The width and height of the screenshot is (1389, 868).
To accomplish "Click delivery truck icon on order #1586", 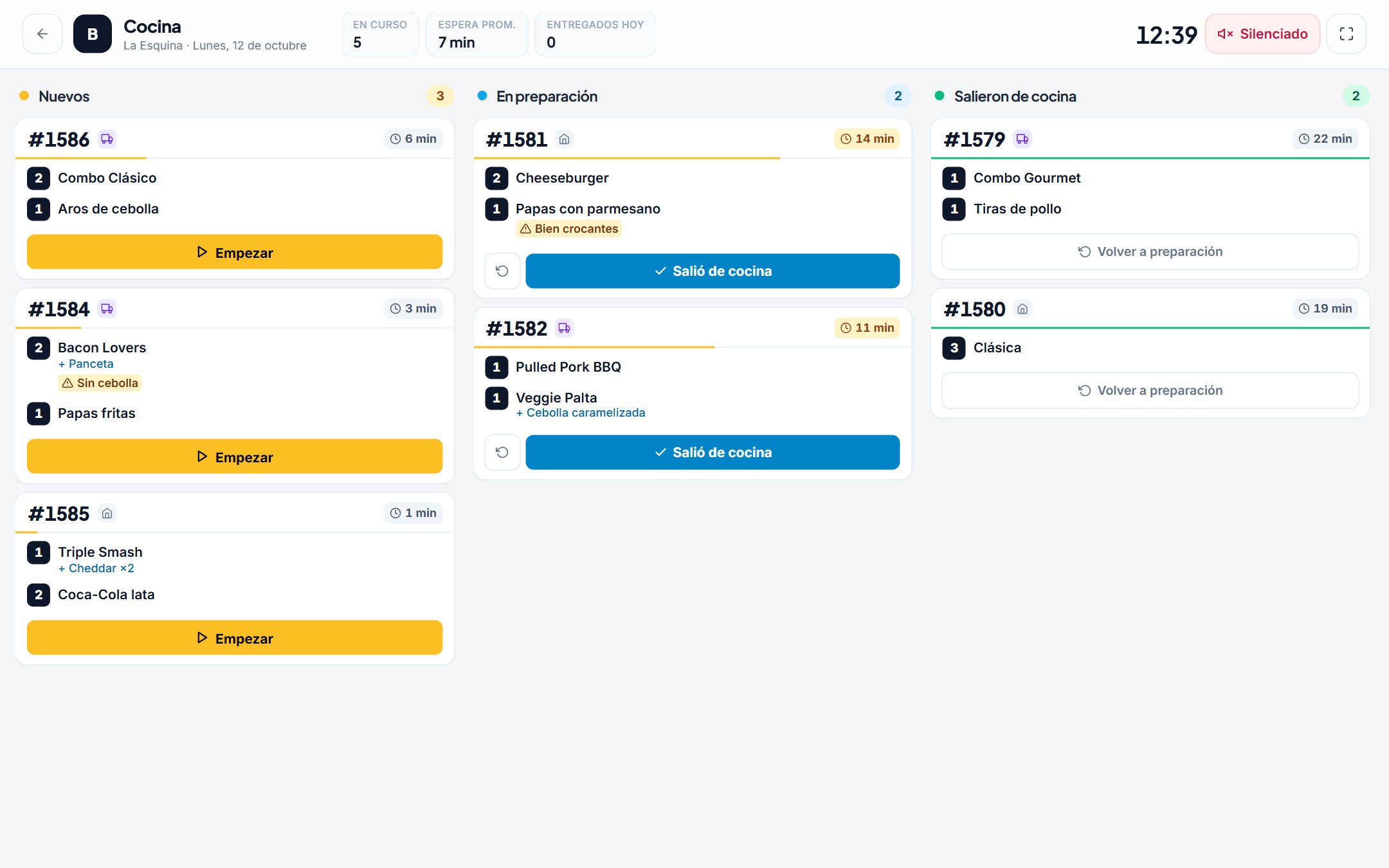I will 107,139.
